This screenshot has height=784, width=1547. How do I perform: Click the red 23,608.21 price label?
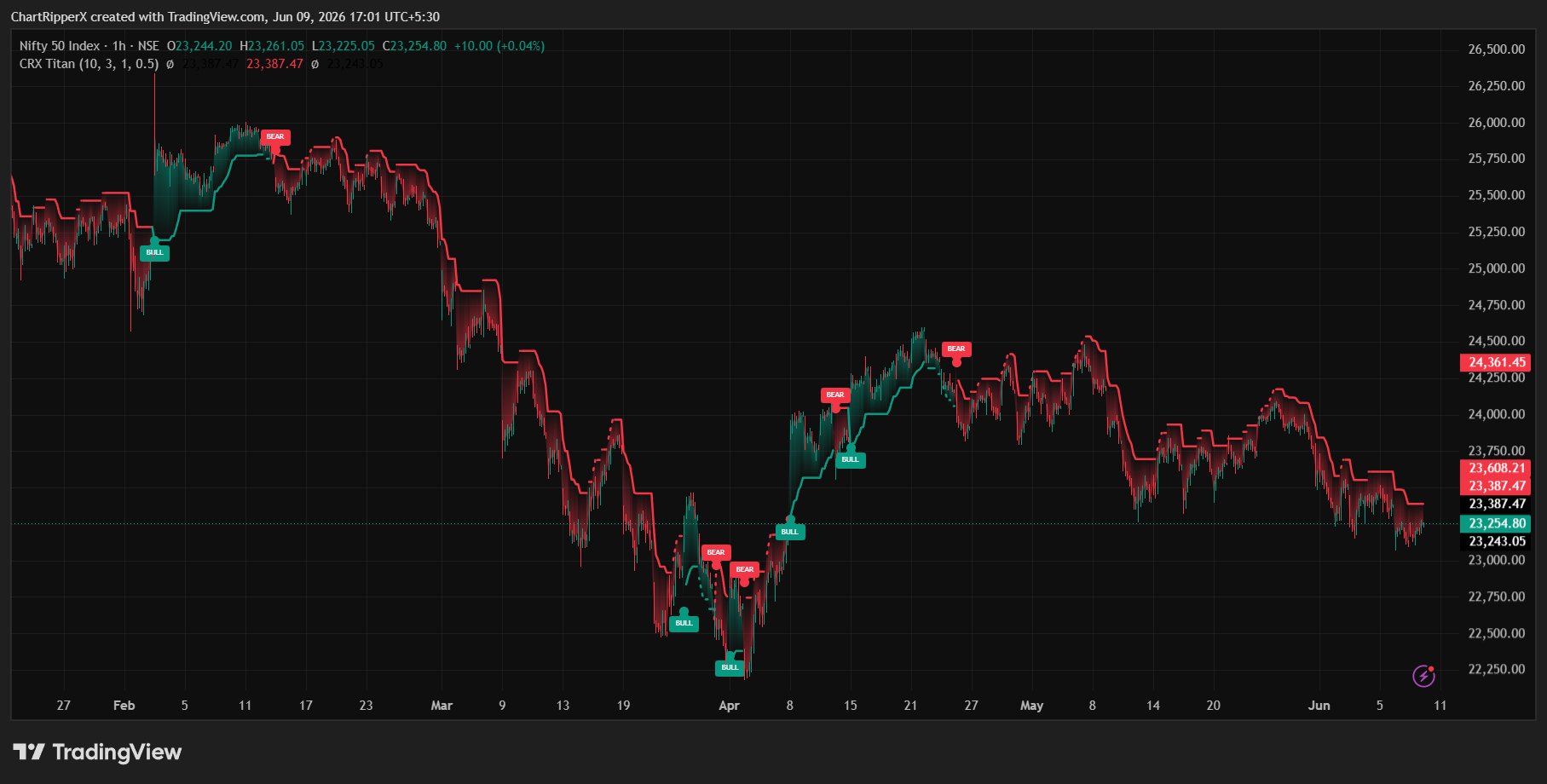(x=1496, y=468)
